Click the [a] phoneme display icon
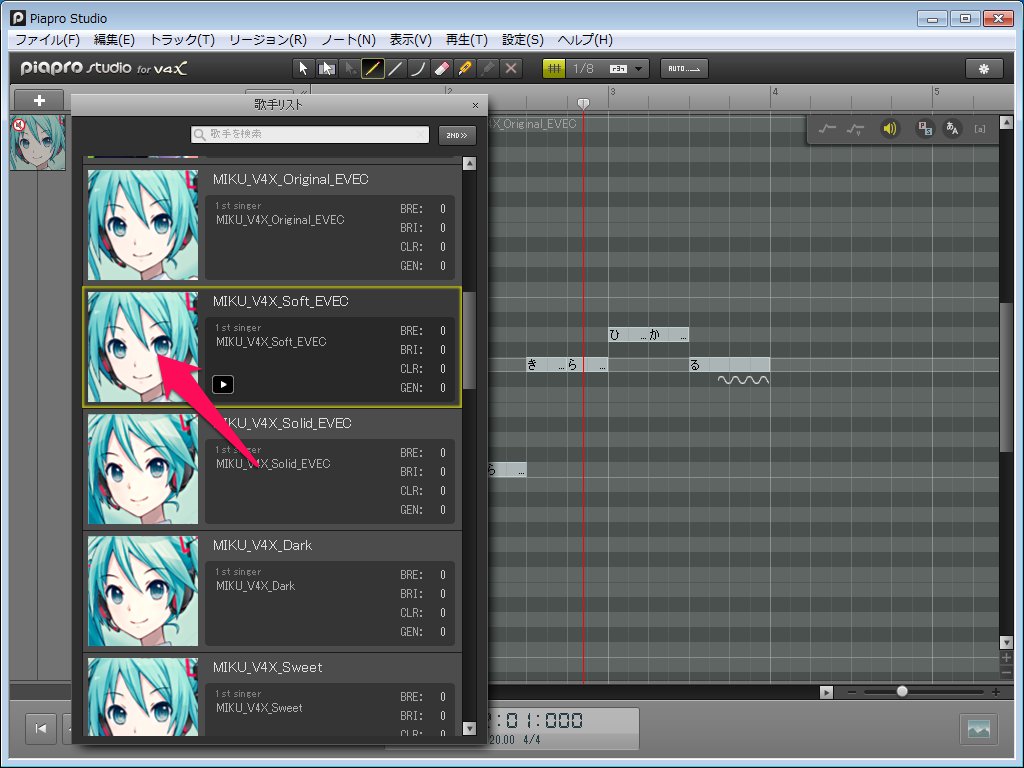This screenshot has width=1024, height=768. pos(980,129)
